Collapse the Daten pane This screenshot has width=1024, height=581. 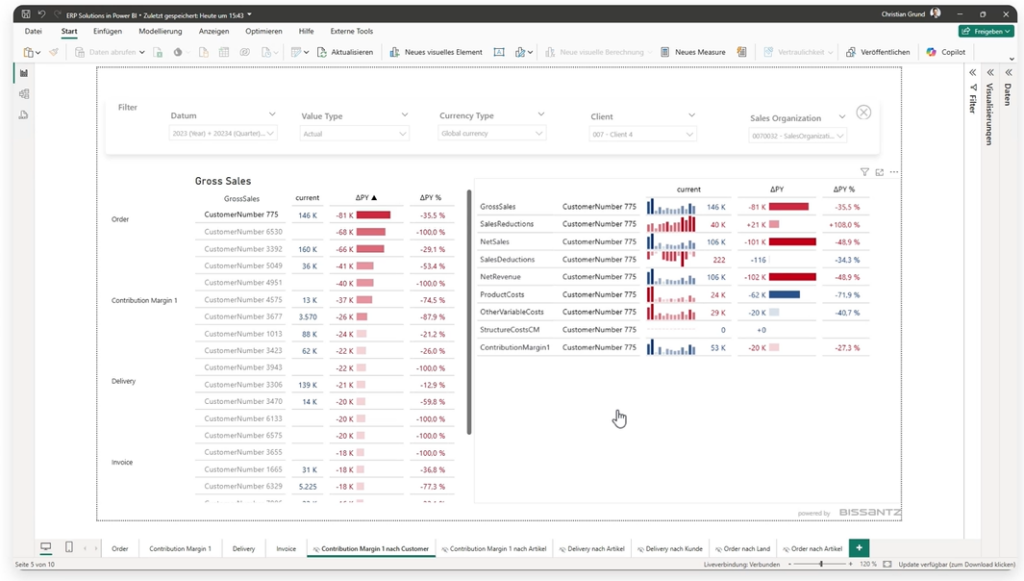coord(1011,72)
